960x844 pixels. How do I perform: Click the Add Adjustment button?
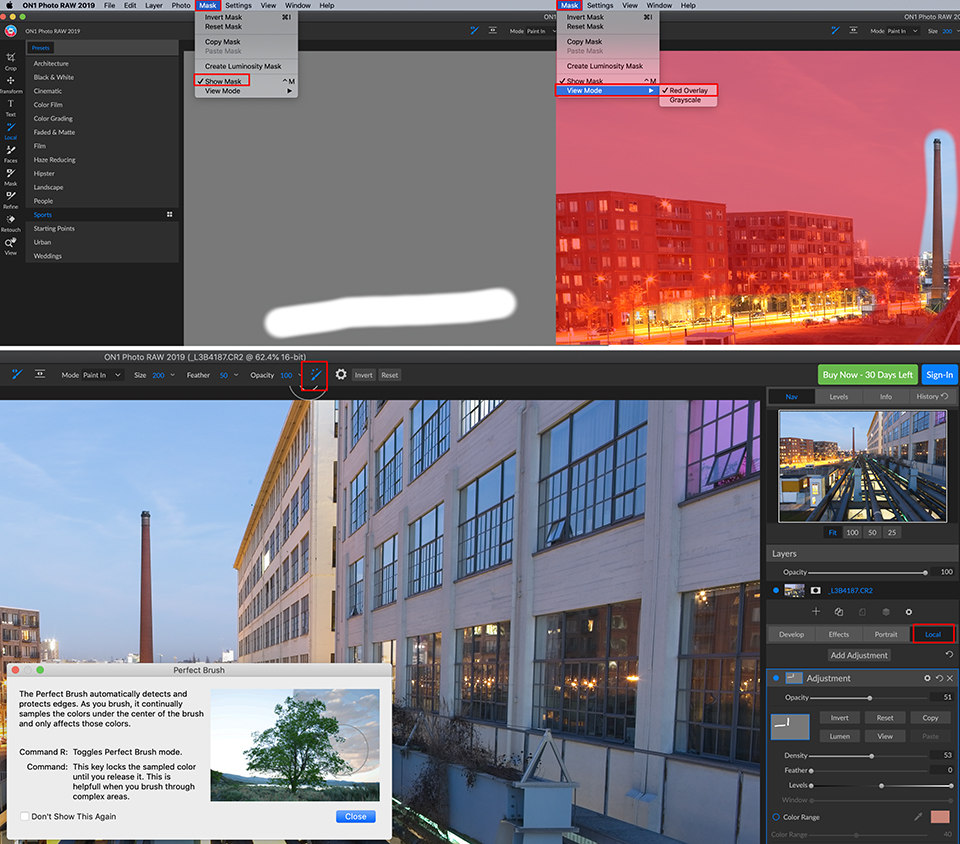(x=859, y=655)
